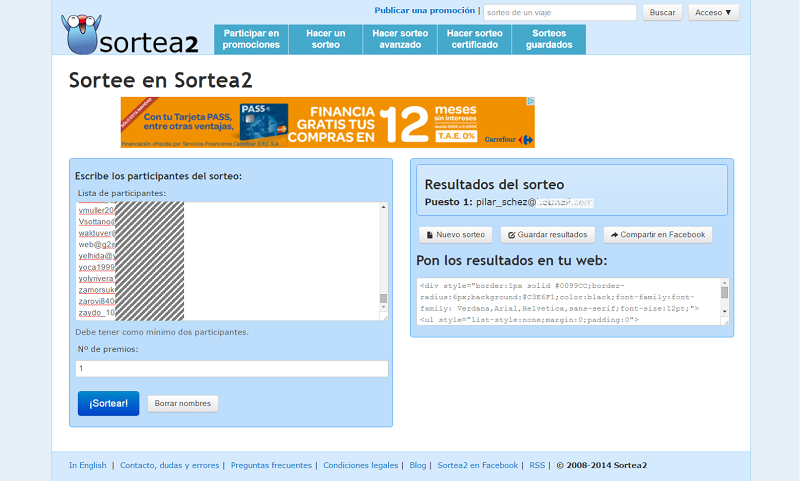Follow the Publicar una promoción link
This screenshot has width=800, height=481.
425,11
